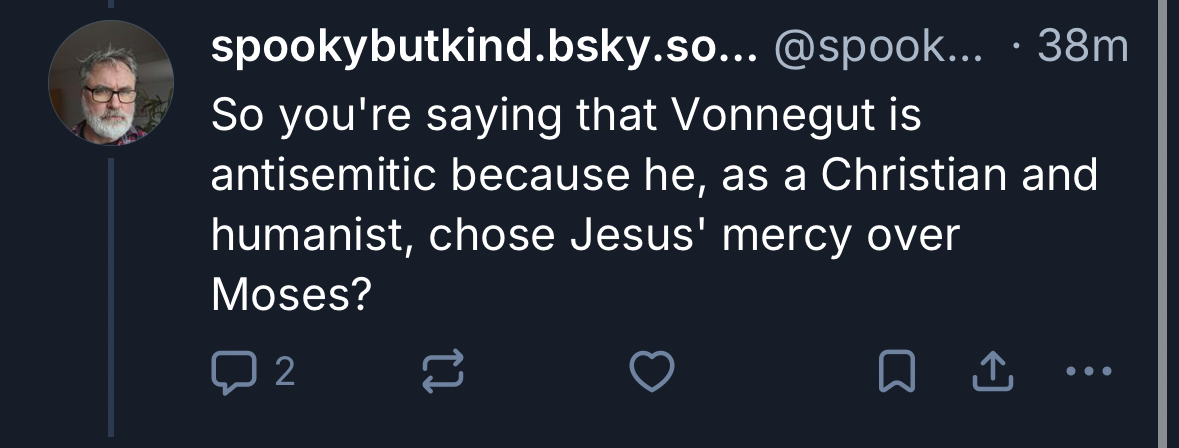
Task: Click the @spook... handle
Action: coord(876,48)
